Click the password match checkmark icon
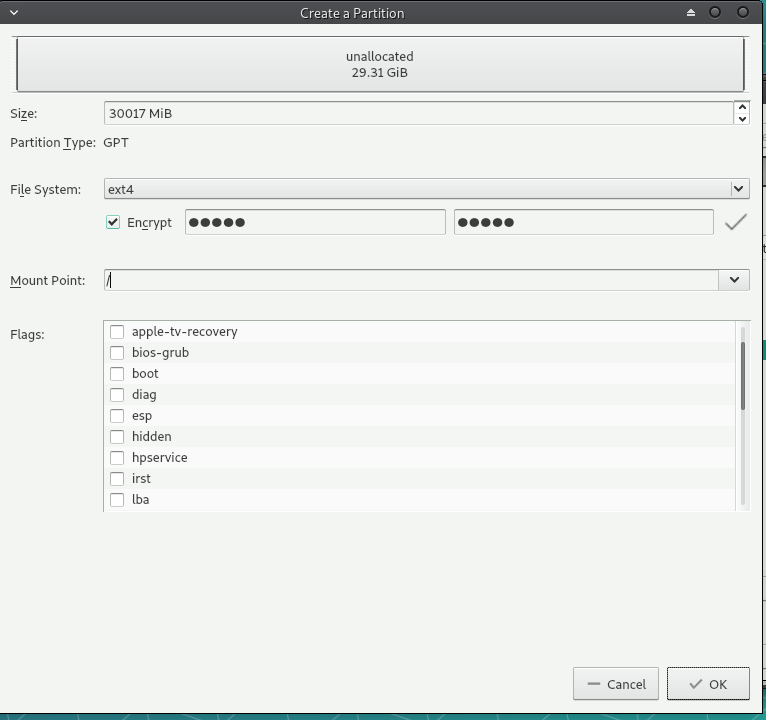 click(736, 222)
